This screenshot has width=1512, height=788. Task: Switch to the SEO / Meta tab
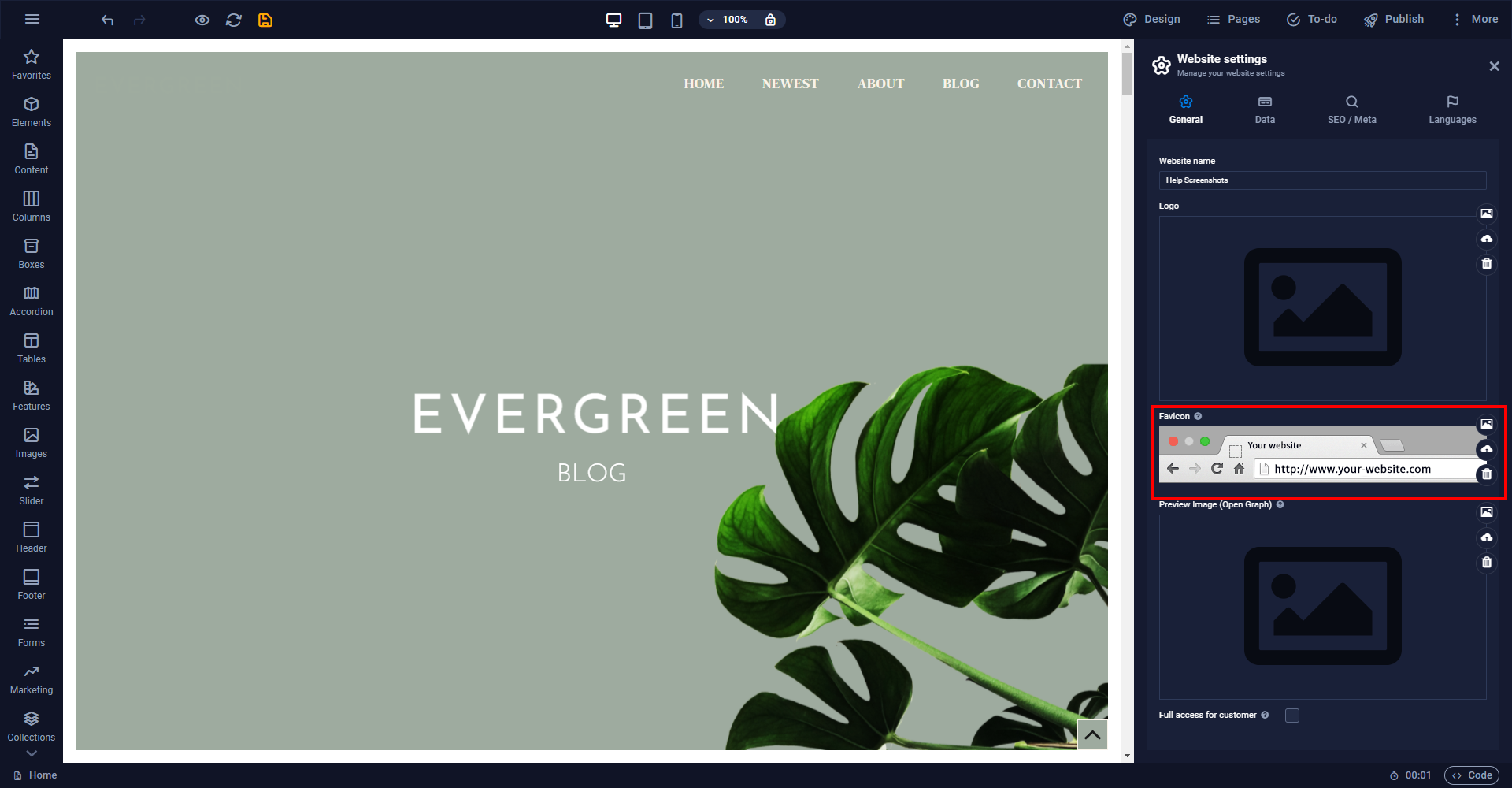click(1351, 110)
